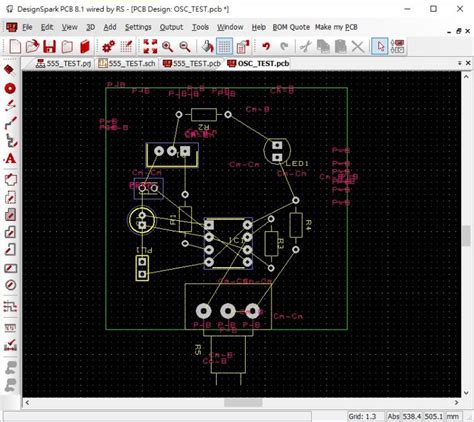Activate the Select mode arrow tool

click(x=380, y=47)
